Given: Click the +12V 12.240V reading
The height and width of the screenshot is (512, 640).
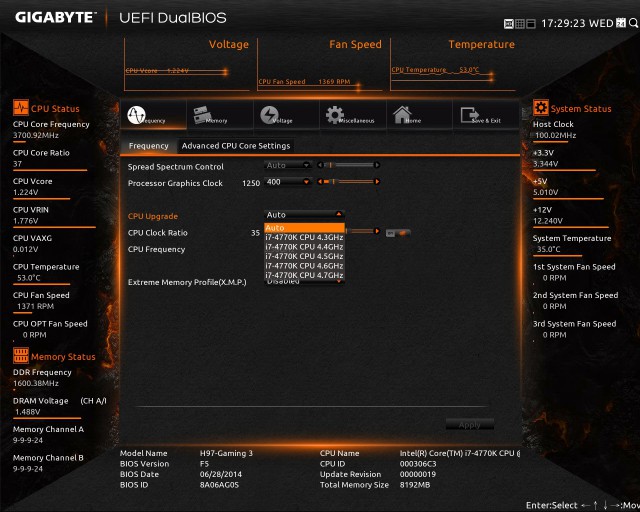Looking at the screenshot, I should click(x=548, y=220).
